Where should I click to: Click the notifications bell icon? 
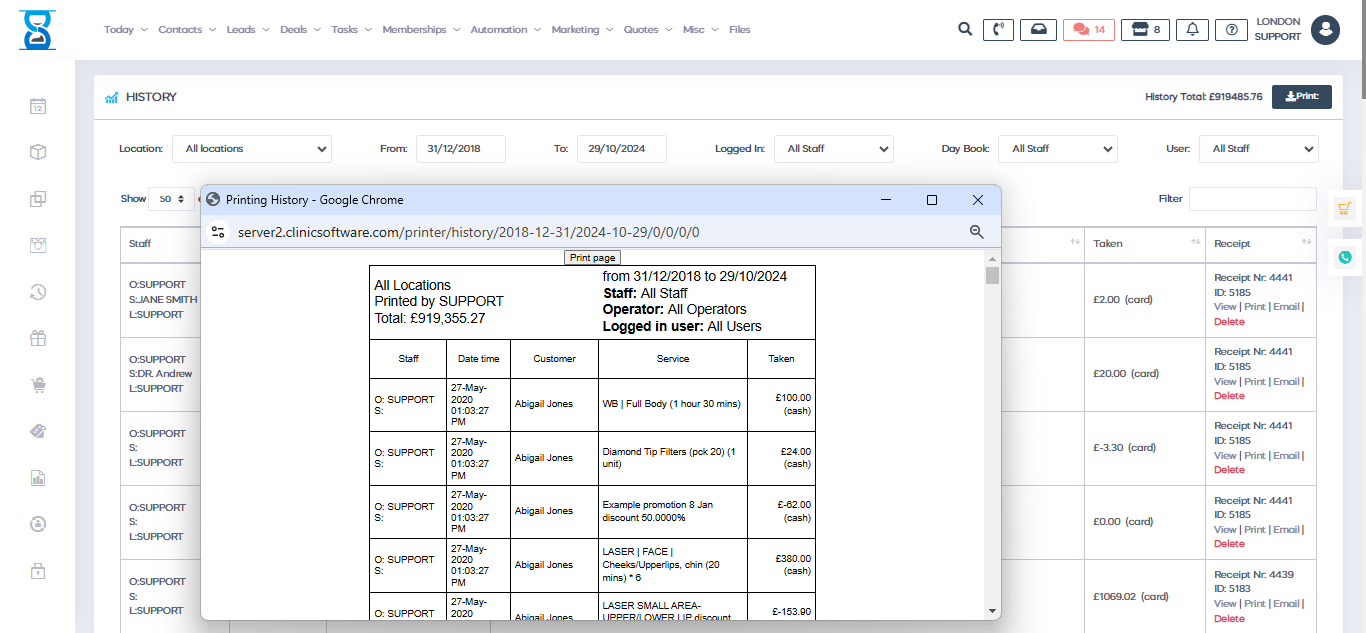click(1192, 30)
